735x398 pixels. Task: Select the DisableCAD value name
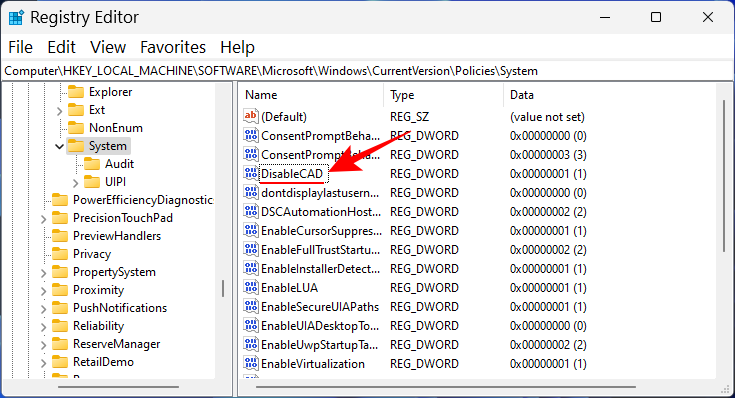click(x=292, y=174)
